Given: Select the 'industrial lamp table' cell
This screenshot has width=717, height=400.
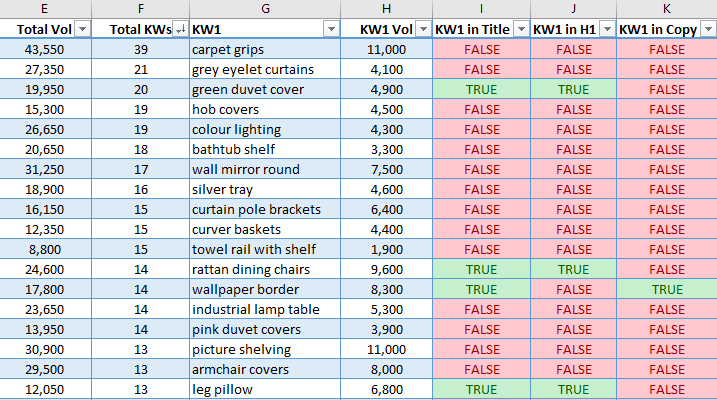Looking at the screenshot, I should pos(255,309).
